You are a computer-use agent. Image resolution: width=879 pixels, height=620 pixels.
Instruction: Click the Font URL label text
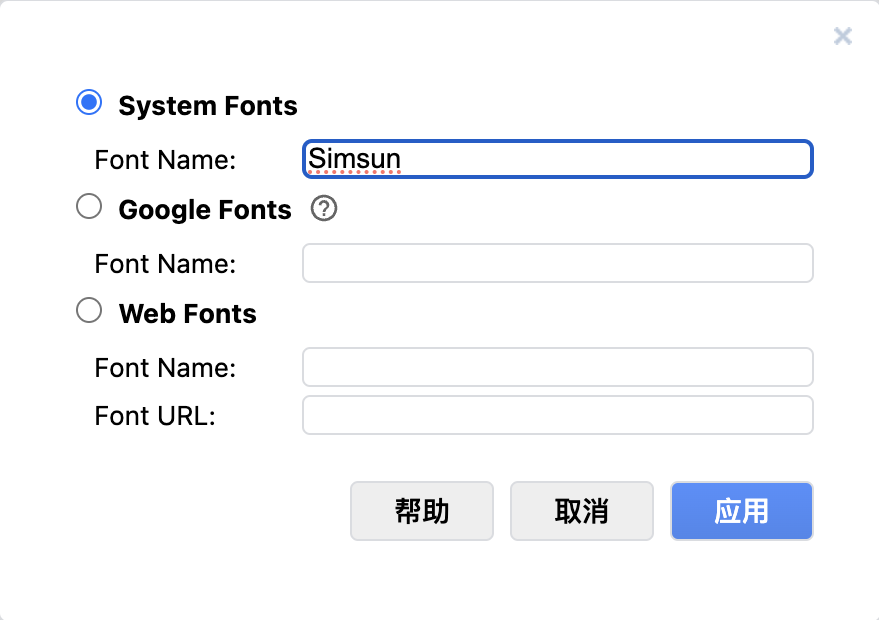click(x=155, y=416)
